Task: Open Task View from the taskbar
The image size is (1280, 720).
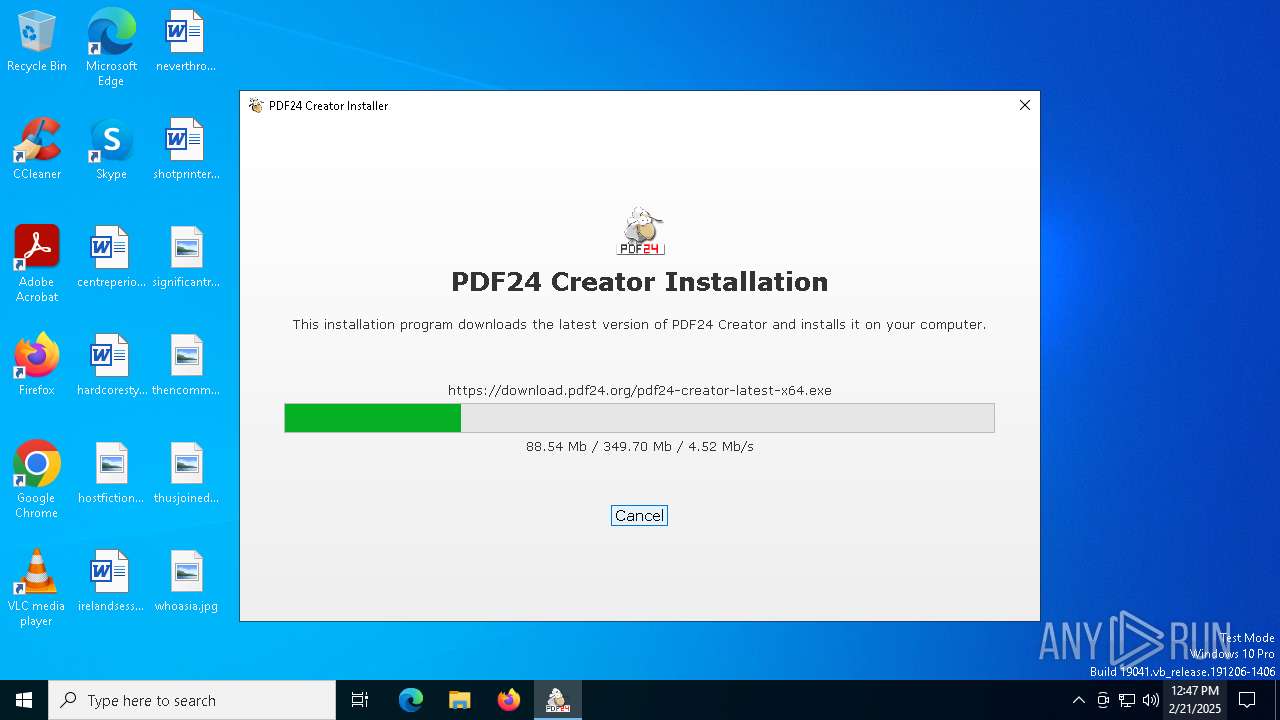Action: click(360, 700)
